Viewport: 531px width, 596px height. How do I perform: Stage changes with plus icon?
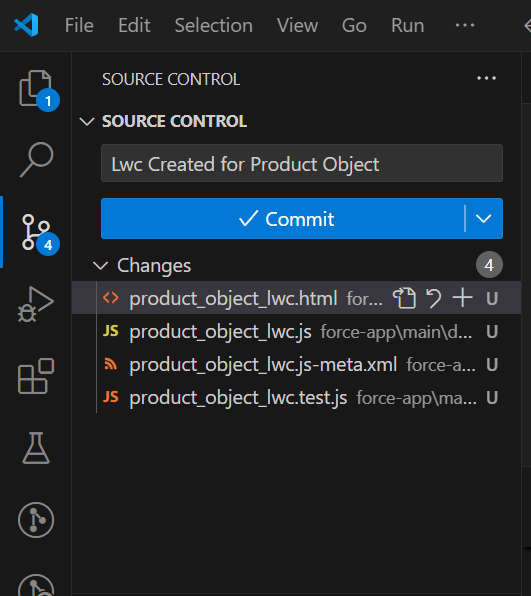click(x=463, y=298)
